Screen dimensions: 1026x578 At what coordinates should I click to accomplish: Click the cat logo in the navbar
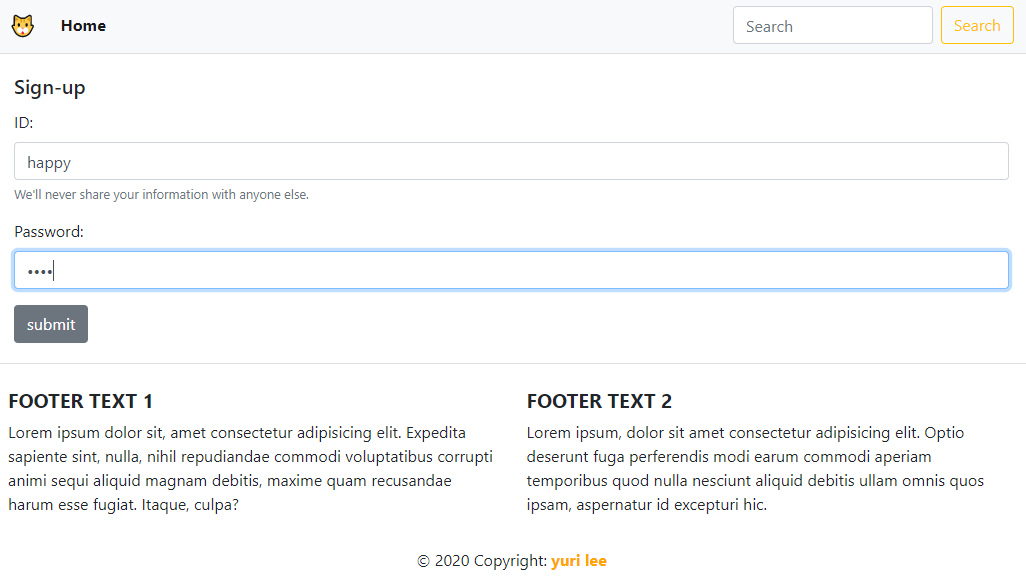pyautogui.click(x=22, y=25)
